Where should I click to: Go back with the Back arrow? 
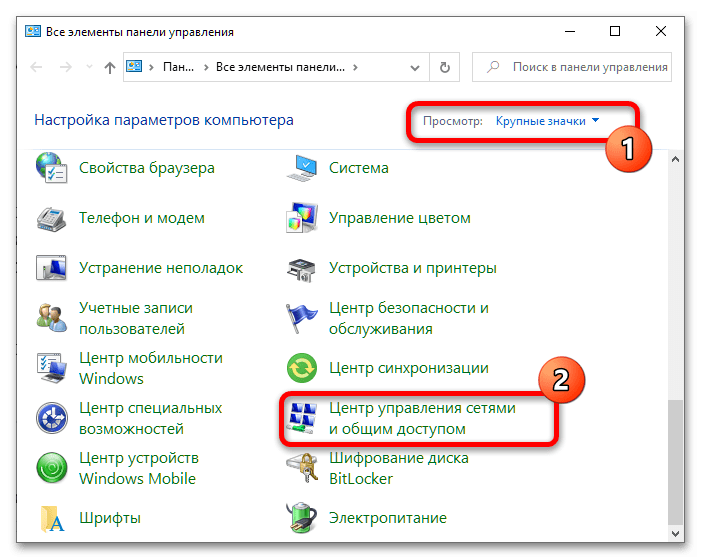(36, 67)
